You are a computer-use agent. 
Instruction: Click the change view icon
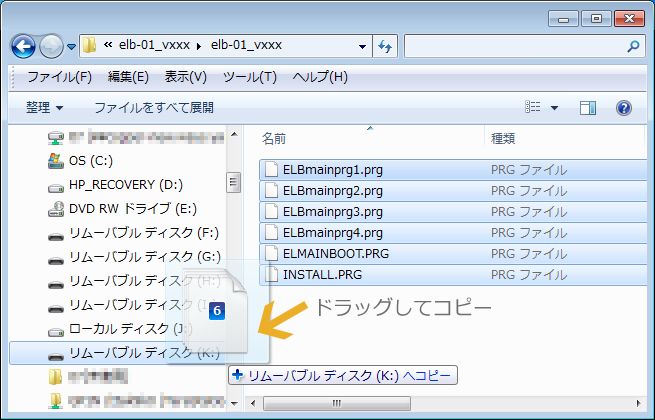coord(534,107)
